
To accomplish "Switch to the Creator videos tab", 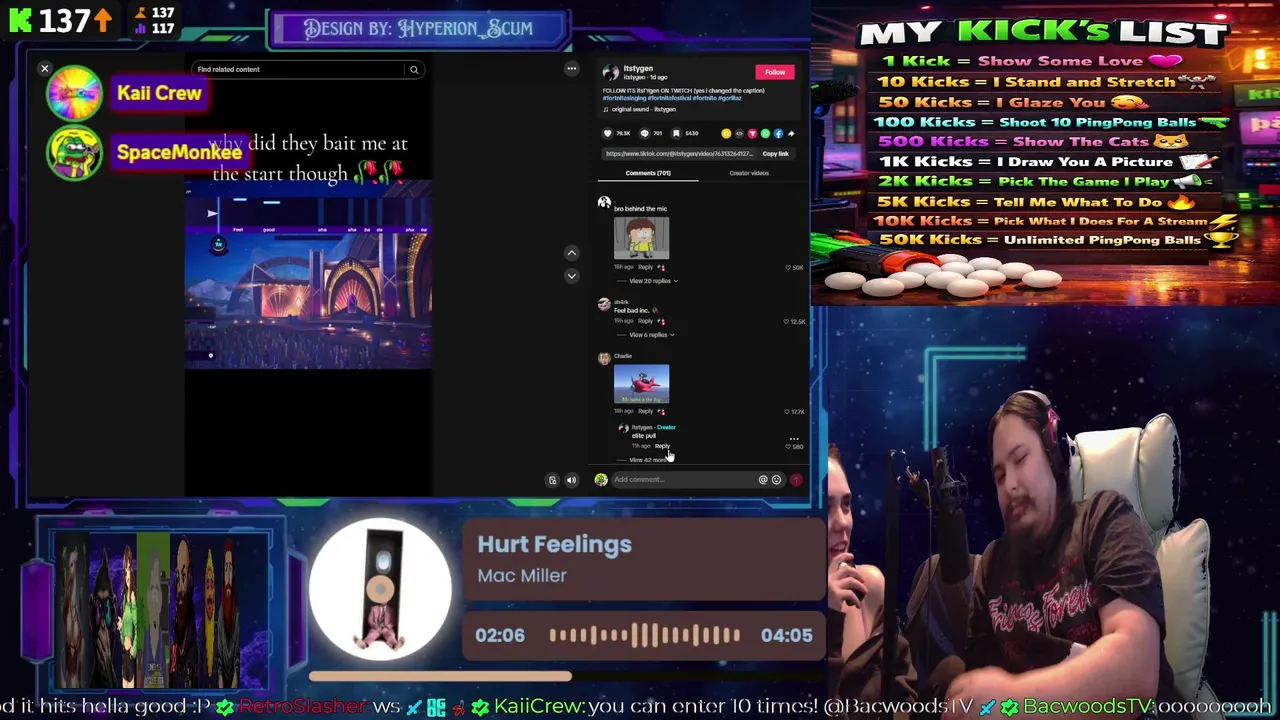I will (749, 173).
